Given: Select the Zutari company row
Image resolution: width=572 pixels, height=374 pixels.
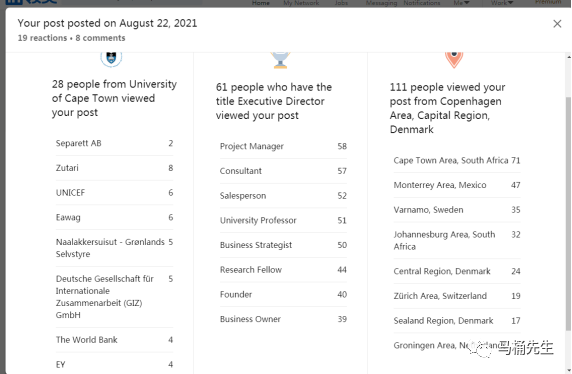Looking at the screenshot, I should click(x=114, y=168).
